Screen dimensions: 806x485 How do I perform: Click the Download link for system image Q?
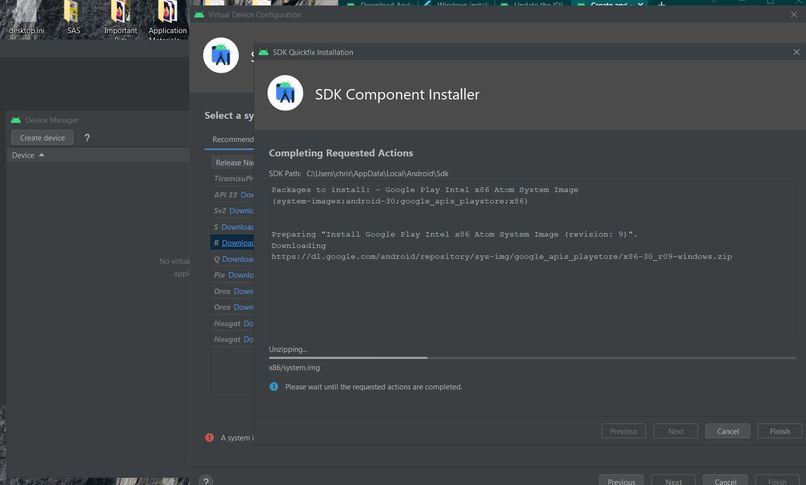click(x=238, y=259)
